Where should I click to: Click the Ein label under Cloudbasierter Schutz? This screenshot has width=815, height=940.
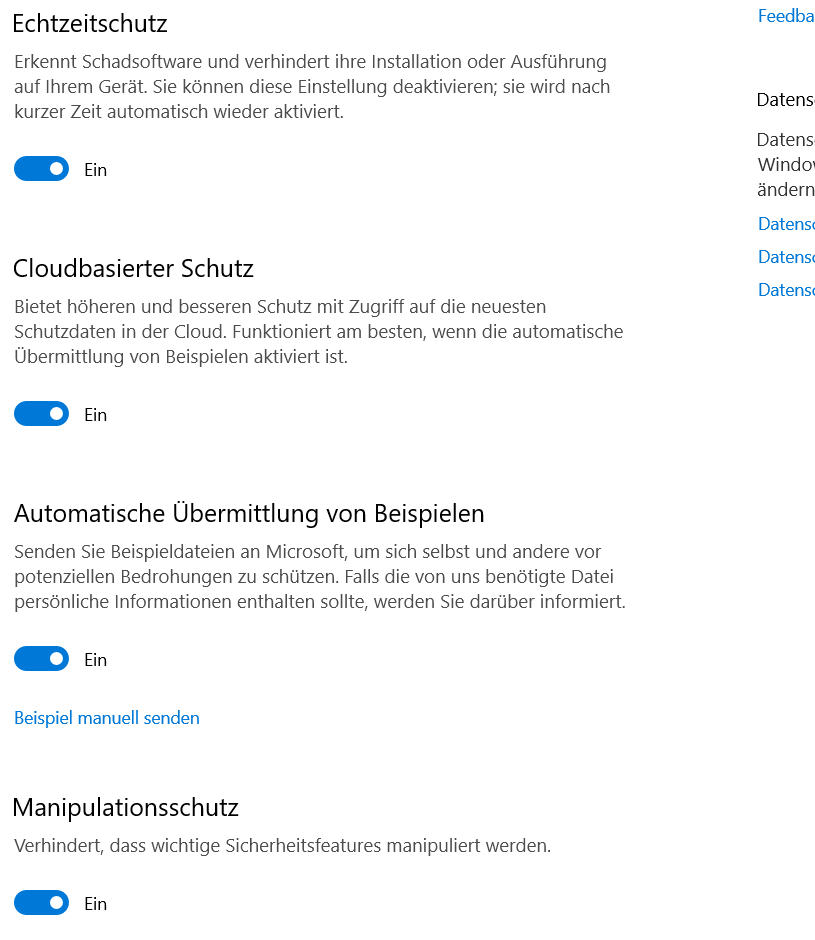[95, 415]
